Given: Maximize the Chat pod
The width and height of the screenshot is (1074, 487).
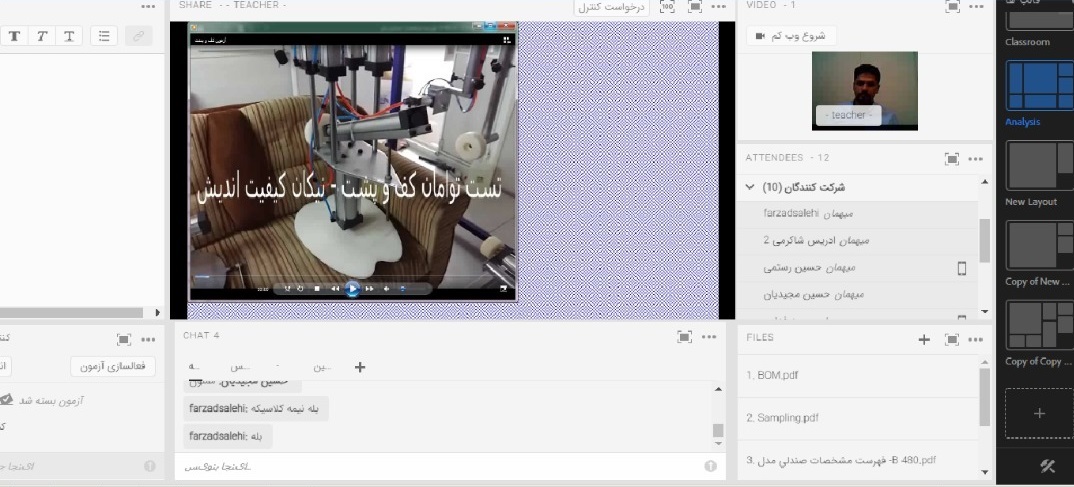Looking at the screenshot, I should click(685, 337).
